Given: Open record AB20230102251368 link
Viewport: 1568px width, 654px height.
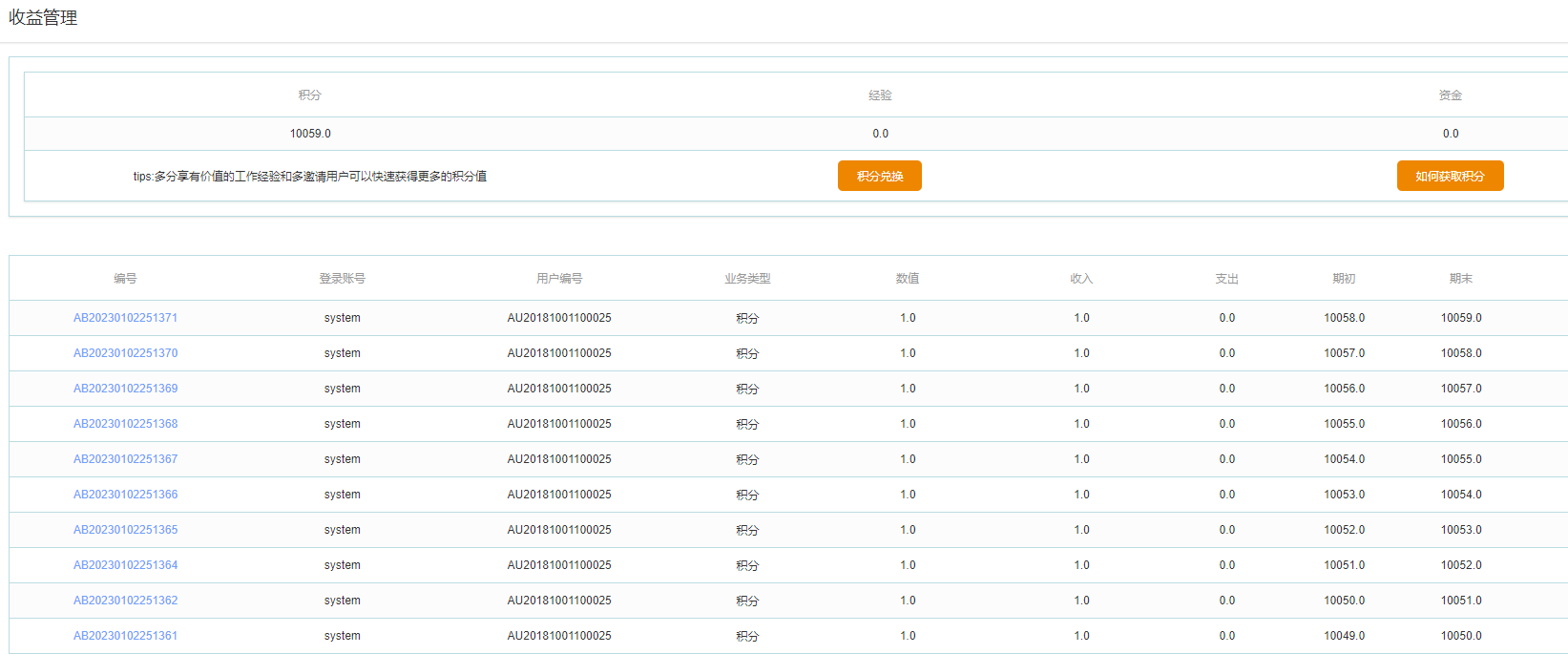Looking at the screenshot, I should (x=125, y=424).
